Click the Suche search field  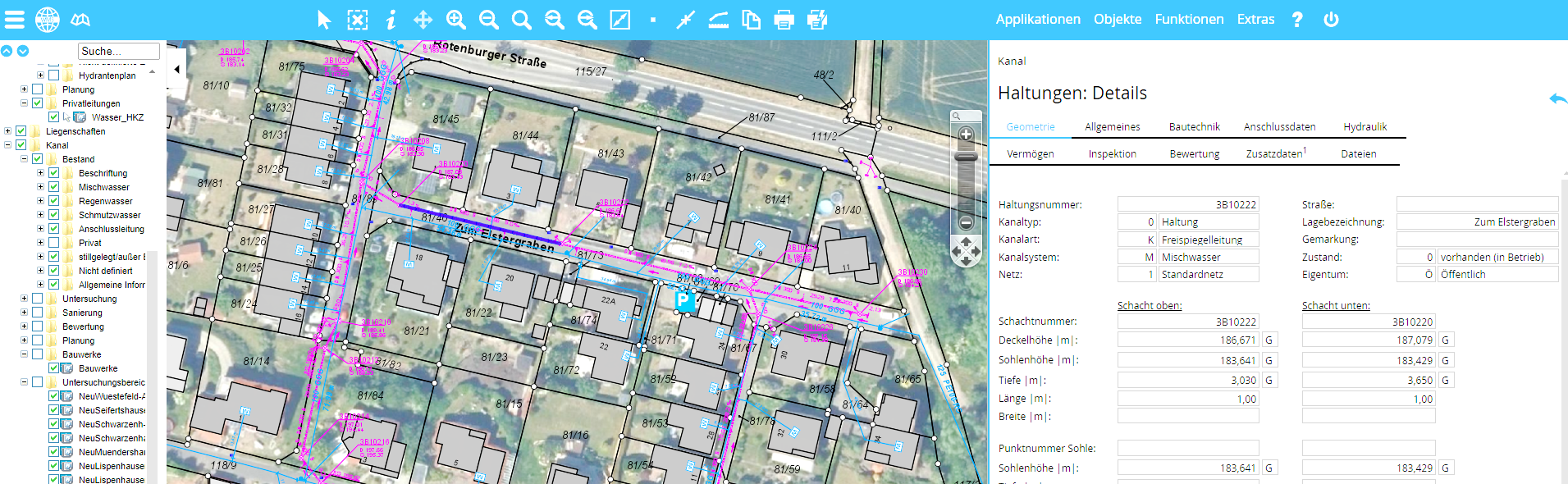point(119,51)
